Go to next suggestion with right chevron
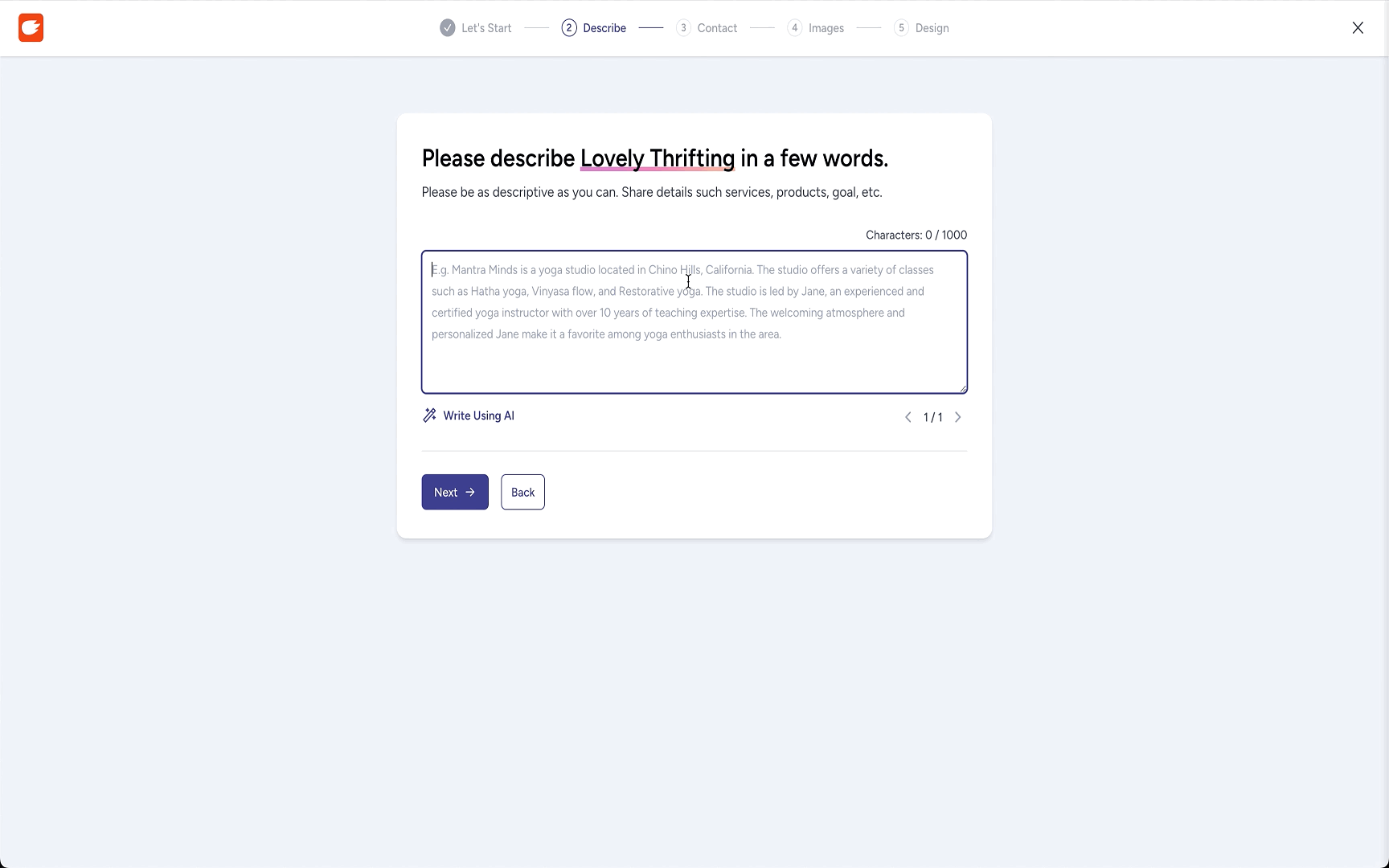The height and width of the screenshot is (868, 1389). pyautogui.click(x=957, y=417)
